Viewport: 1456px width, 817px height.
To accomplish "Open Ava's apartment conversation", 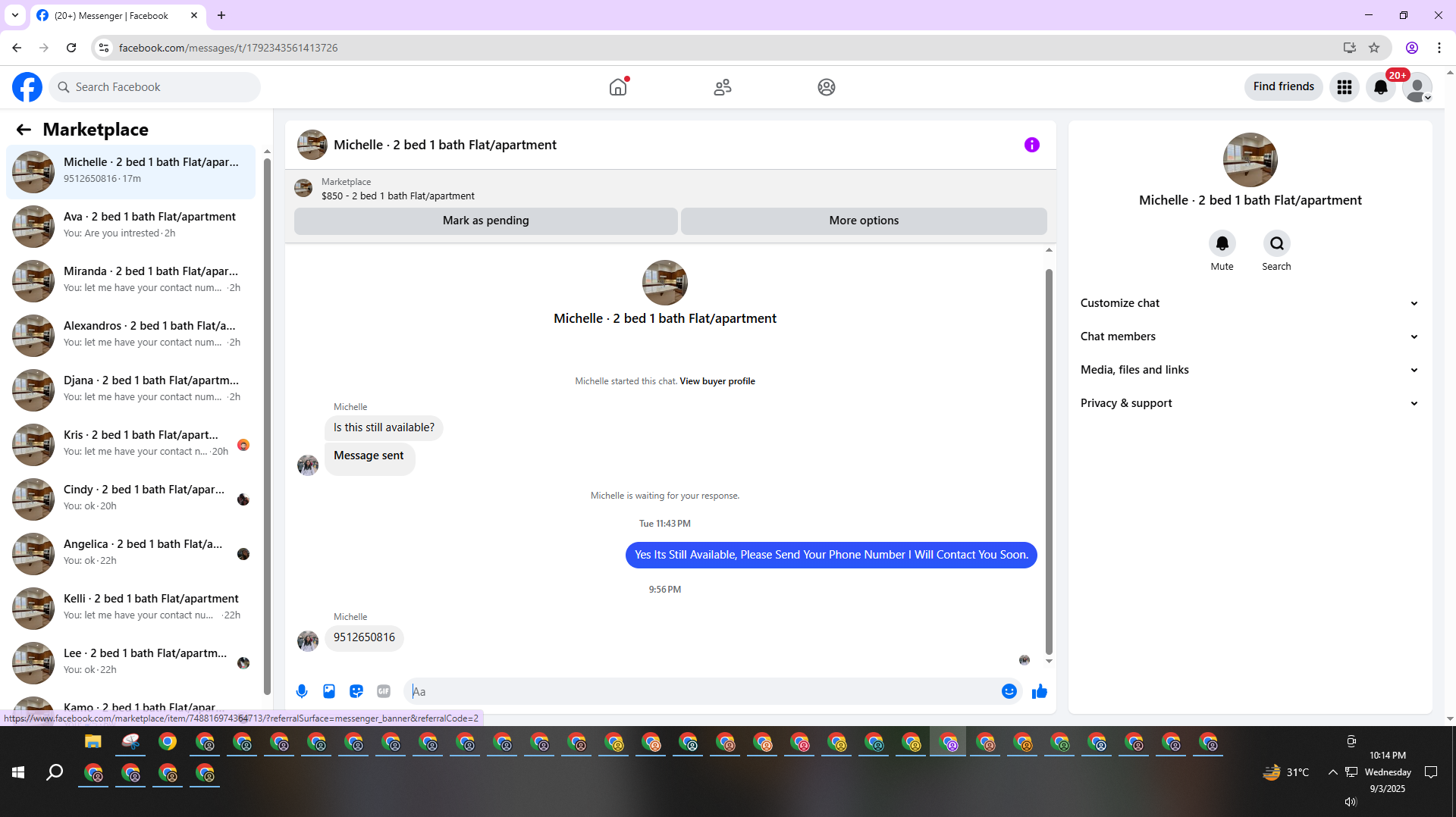I will tap(130, 227).
